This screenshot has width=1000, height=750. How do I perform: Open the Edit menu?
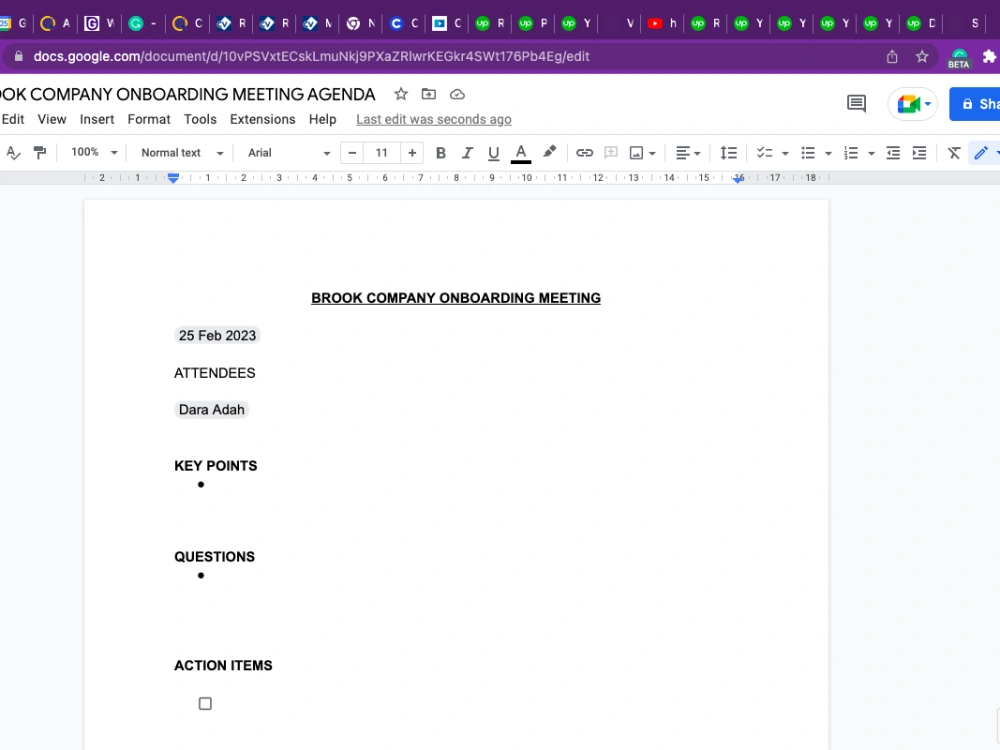pyautogui.click(x=13, y=119)
